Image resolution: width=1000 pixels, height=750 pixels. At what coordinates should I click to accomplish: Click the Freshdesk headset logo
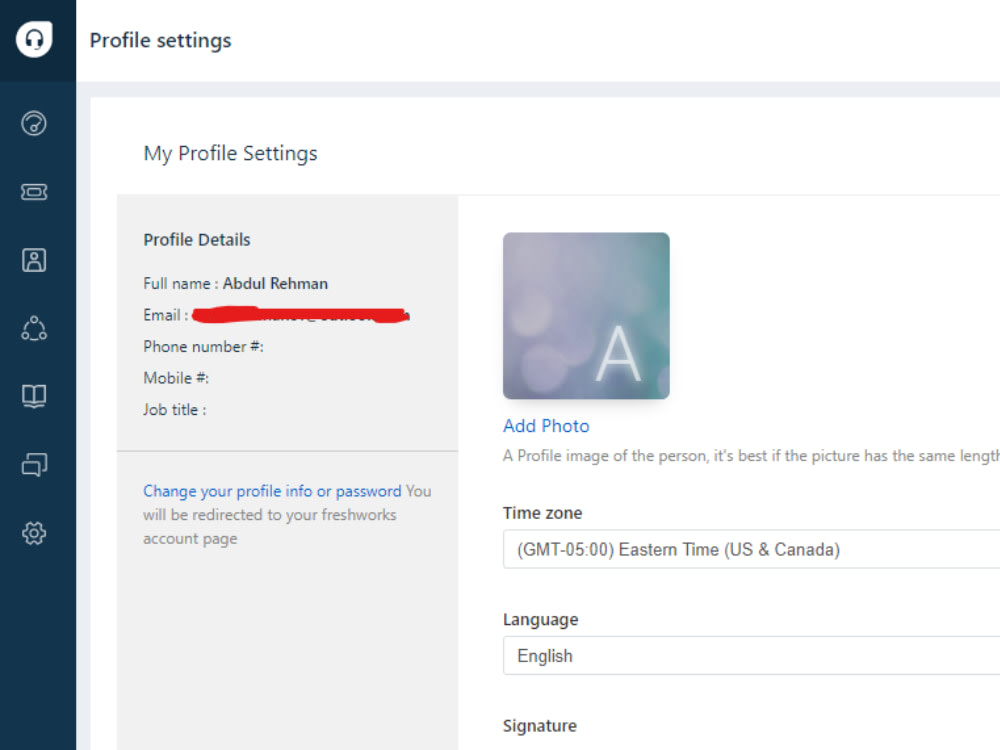click(34, 40)
